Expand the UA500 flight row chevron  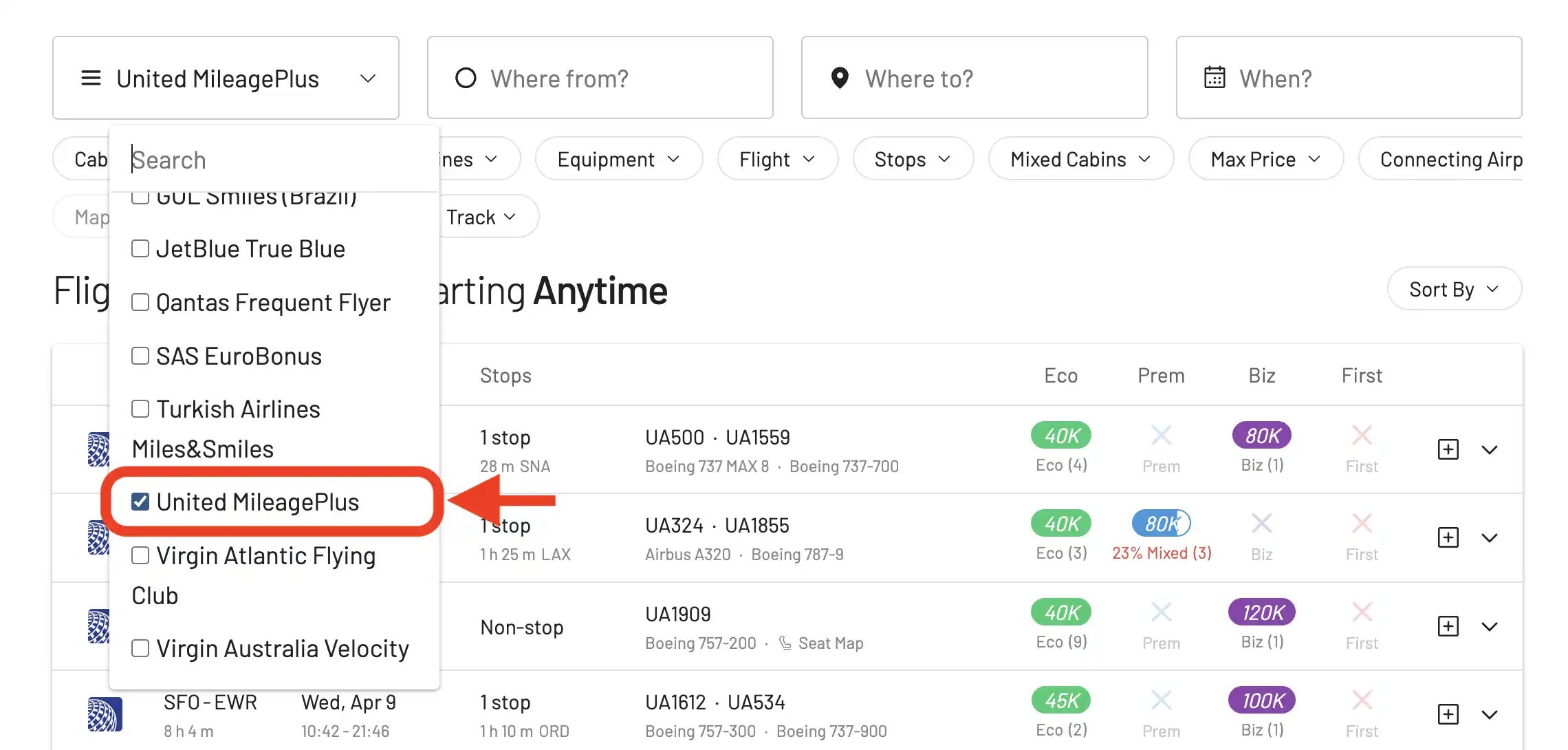tap(1490, 450)
